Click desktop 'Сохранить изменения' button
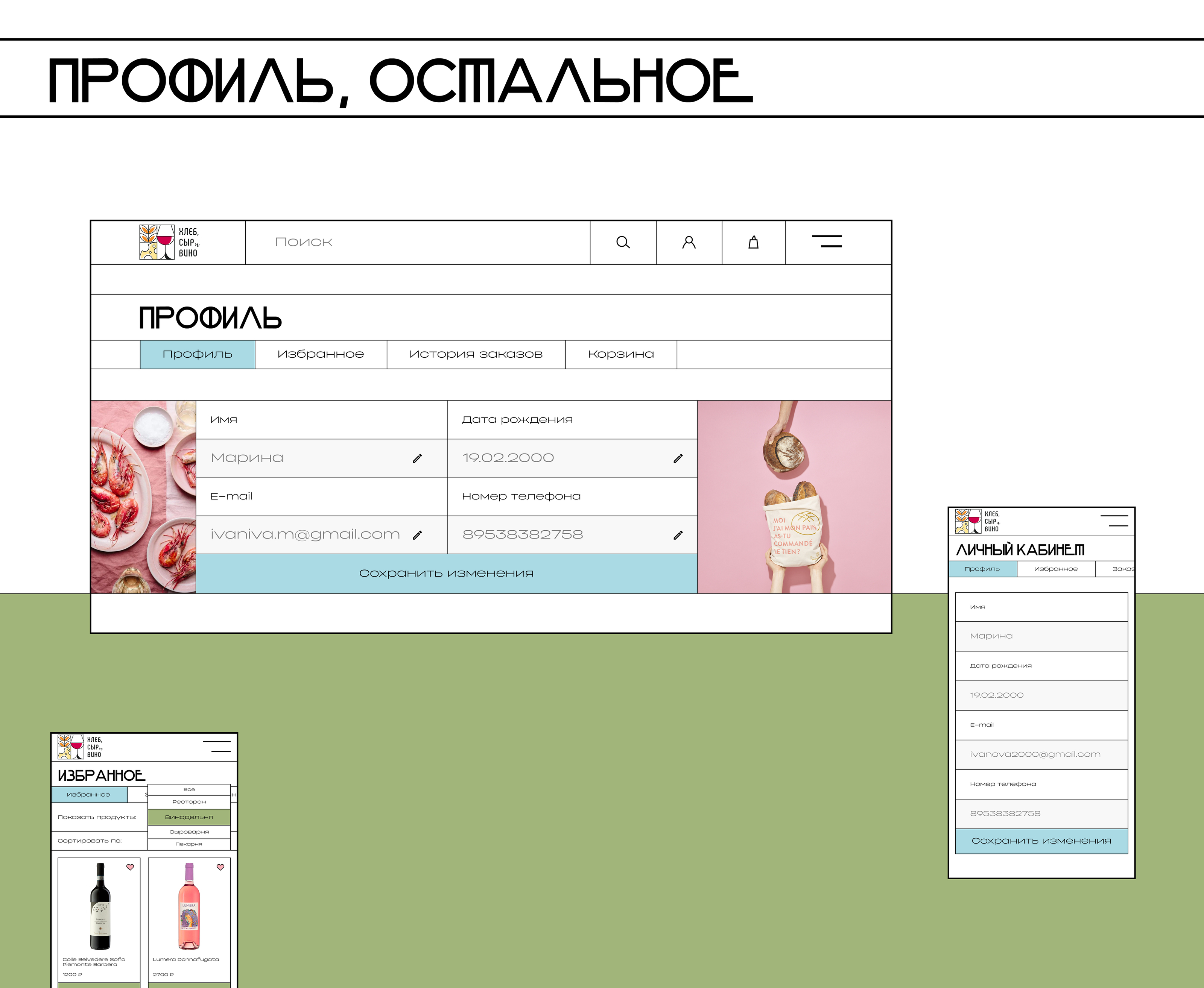The image size is (1204, 988). (446, 573)
